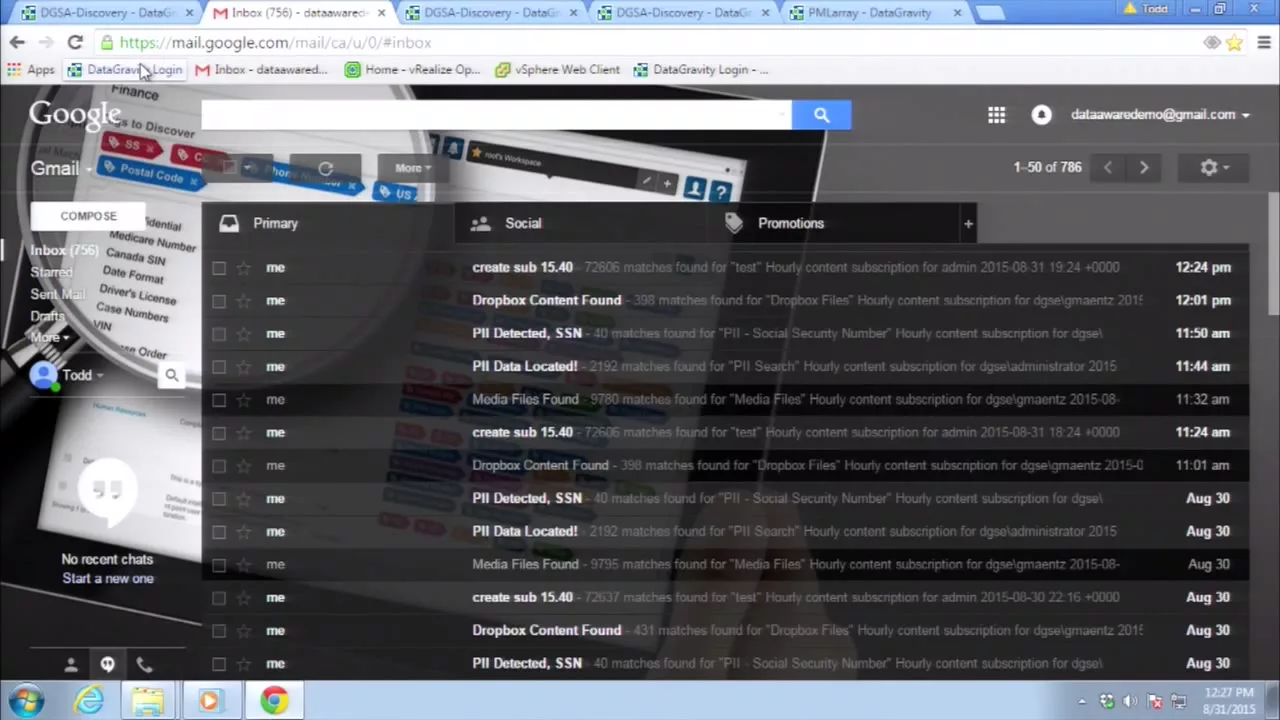Go to newer messages page arrow
The image size is (1280, 720).
pos(1107,168)
